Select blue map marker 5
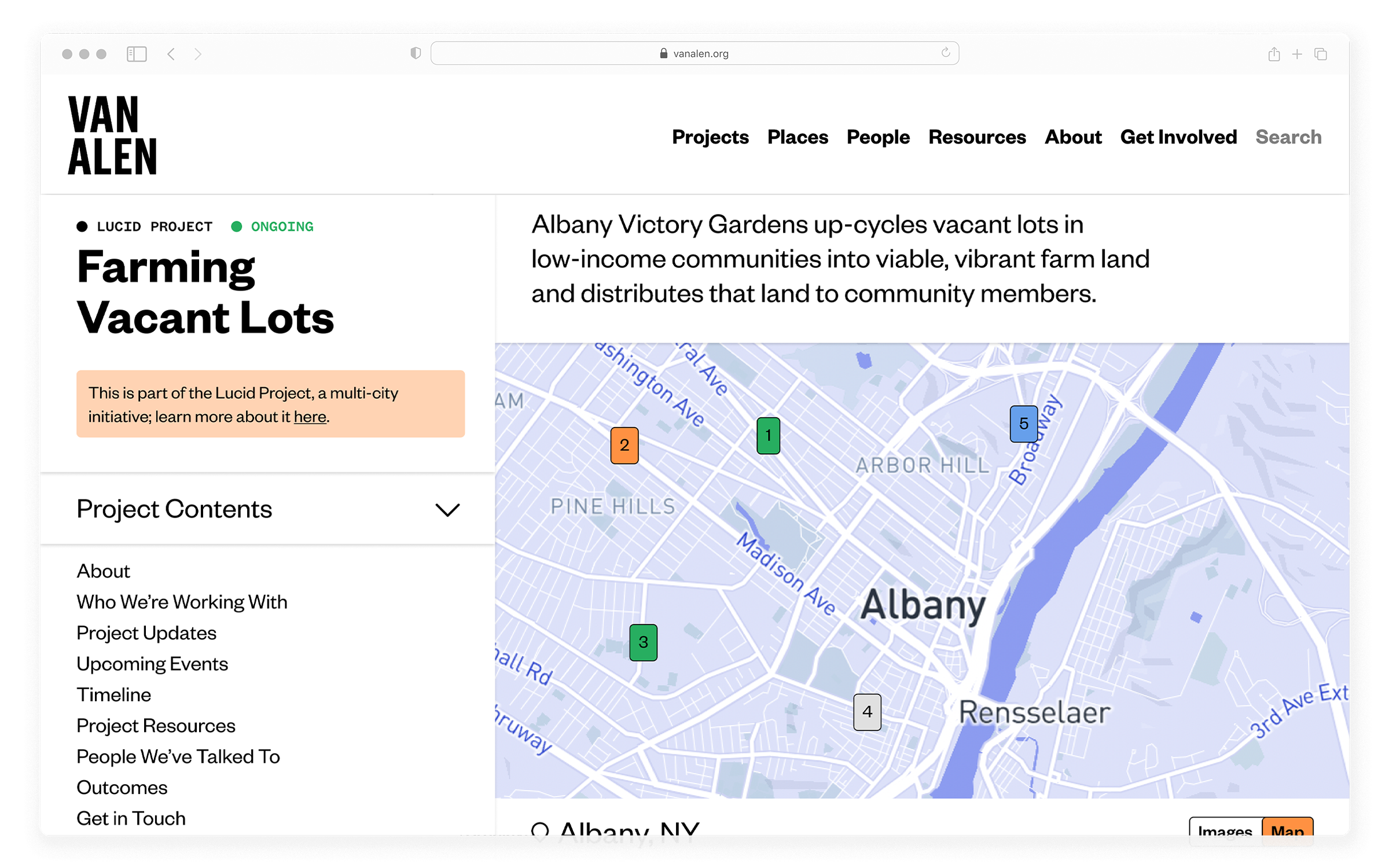Screen dimensions: 1389x868 (1023, 424)
